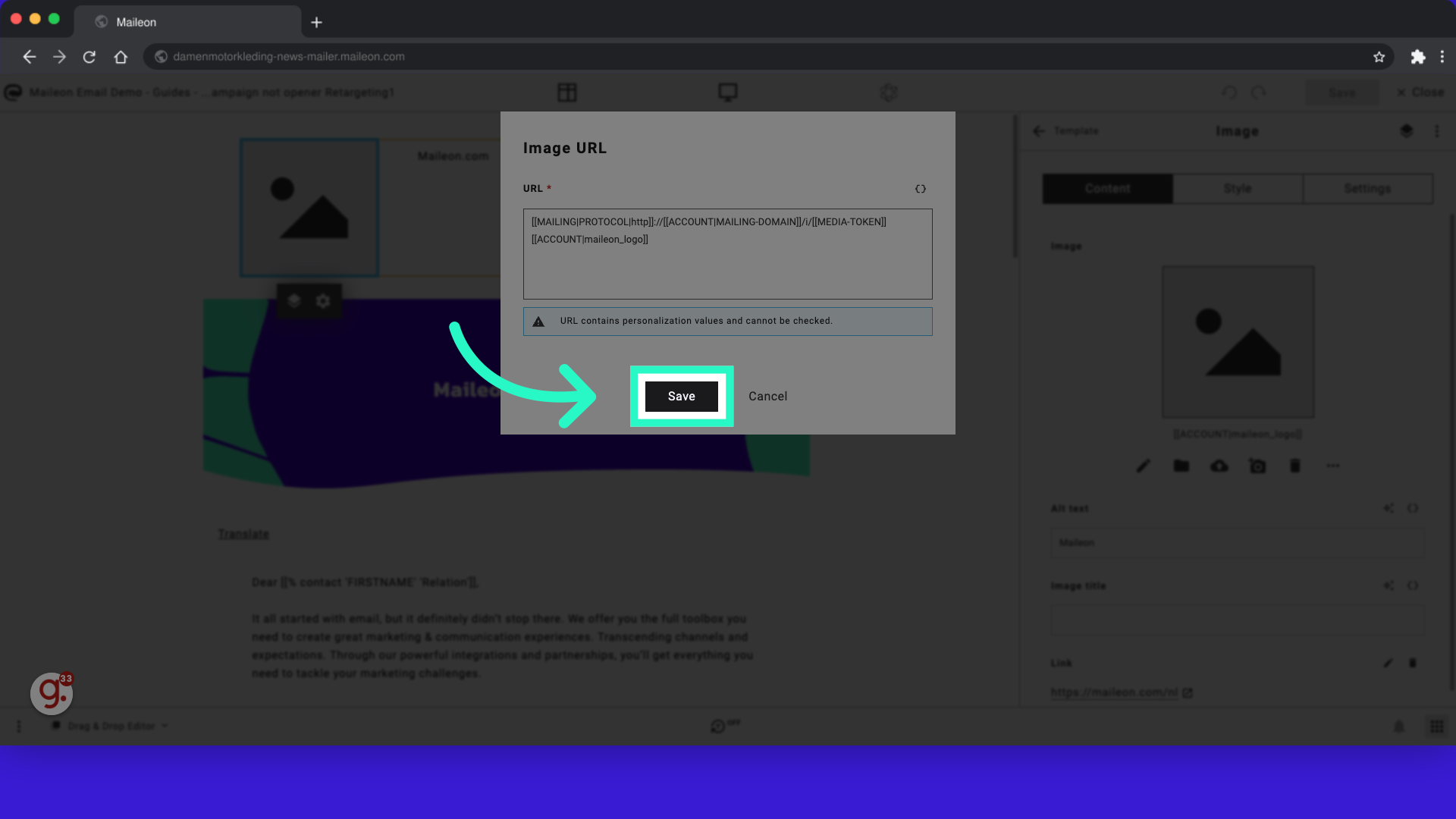Click the Maileon logo in editor header

pos(13,93)
